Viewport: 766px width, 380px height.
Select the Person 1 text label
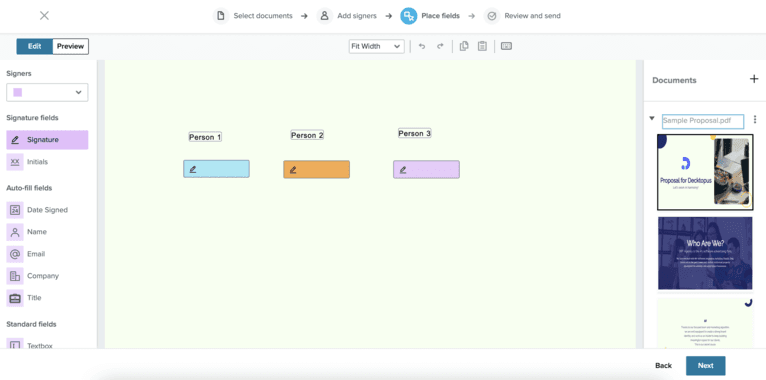[x=205, y=137]
